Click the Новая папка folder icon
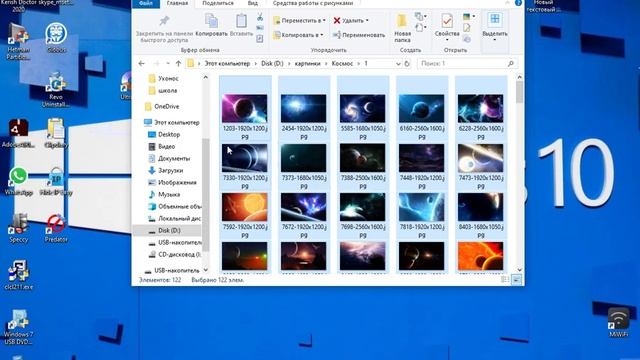Viewport: 640px width, 360px height. click(x=402, y=21)
